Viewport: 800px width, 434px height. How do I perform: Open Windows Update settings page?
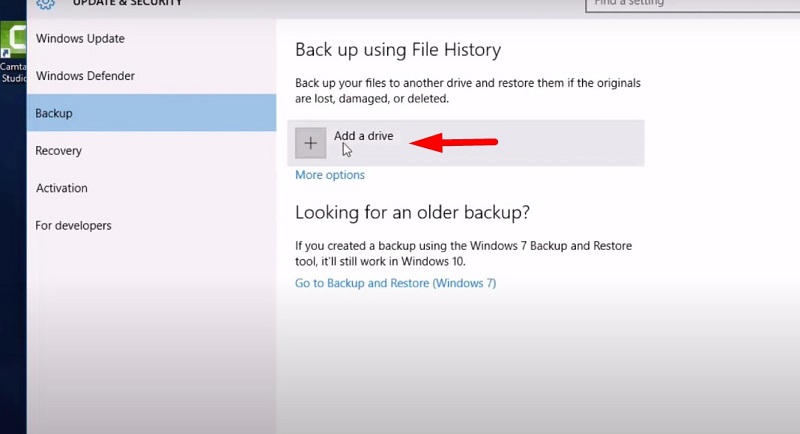click(x=80, y=39)
